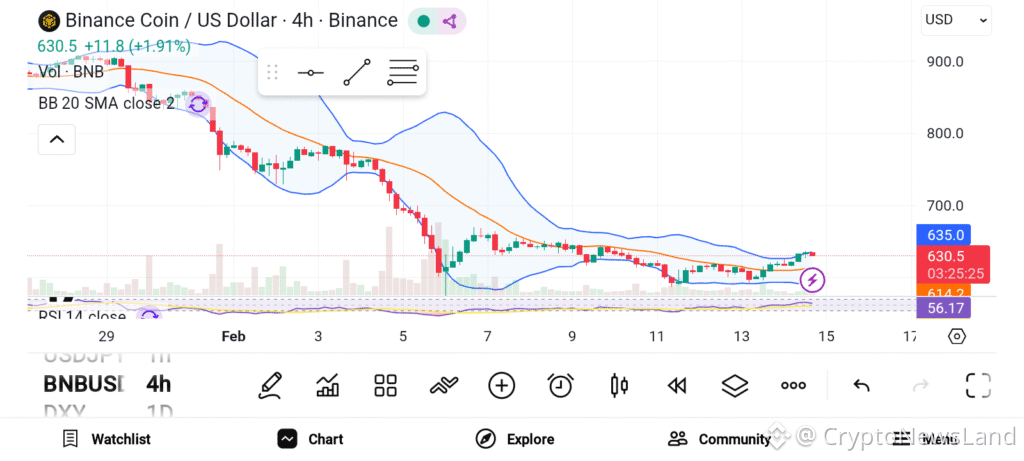Select the BB 20 SMA close 2 legend
Screen dimensions: 1024x461
tap(106, 103)
